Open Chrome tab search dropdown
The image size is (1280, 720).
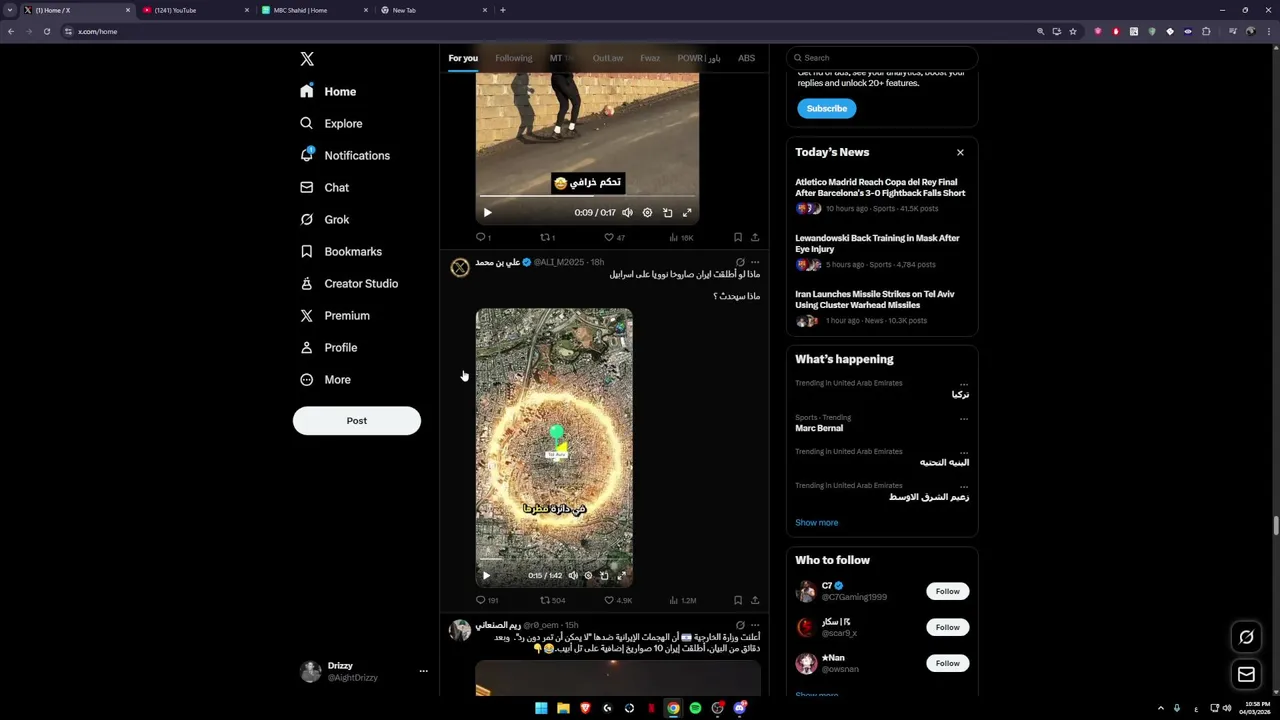(x=10, y=10)
